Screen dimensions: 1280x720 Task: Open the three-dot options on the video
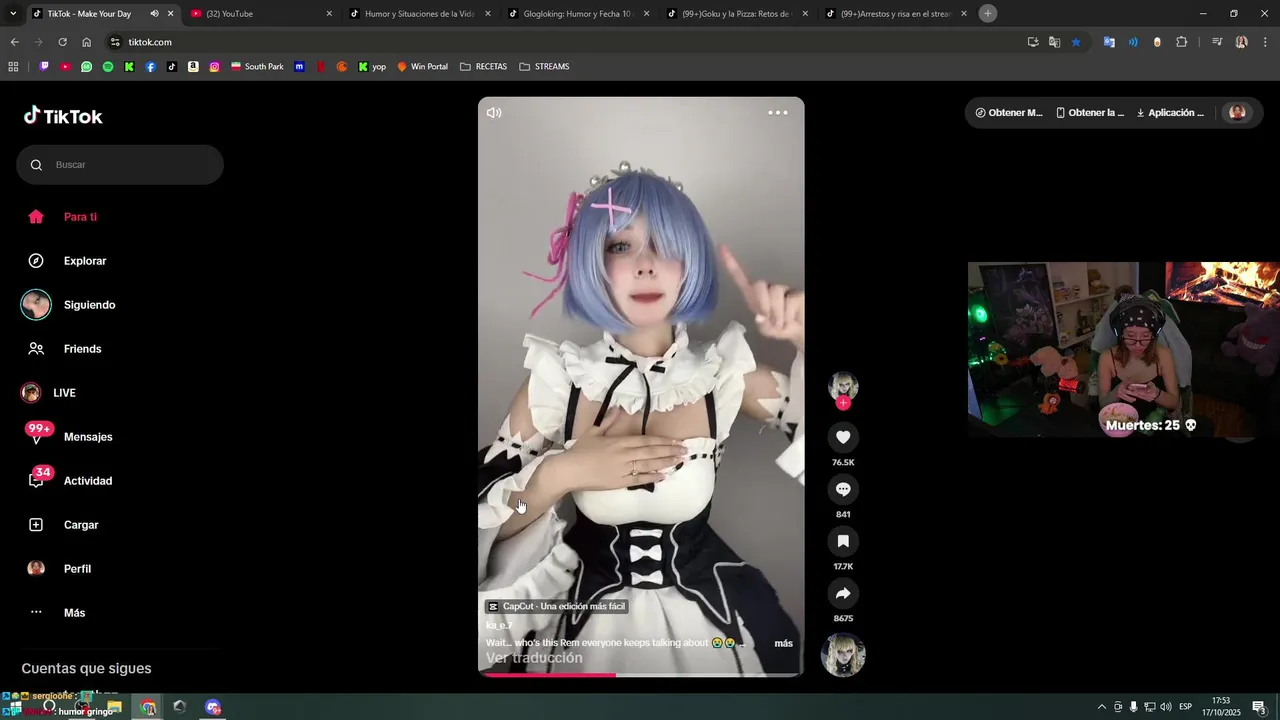point(778,113)
